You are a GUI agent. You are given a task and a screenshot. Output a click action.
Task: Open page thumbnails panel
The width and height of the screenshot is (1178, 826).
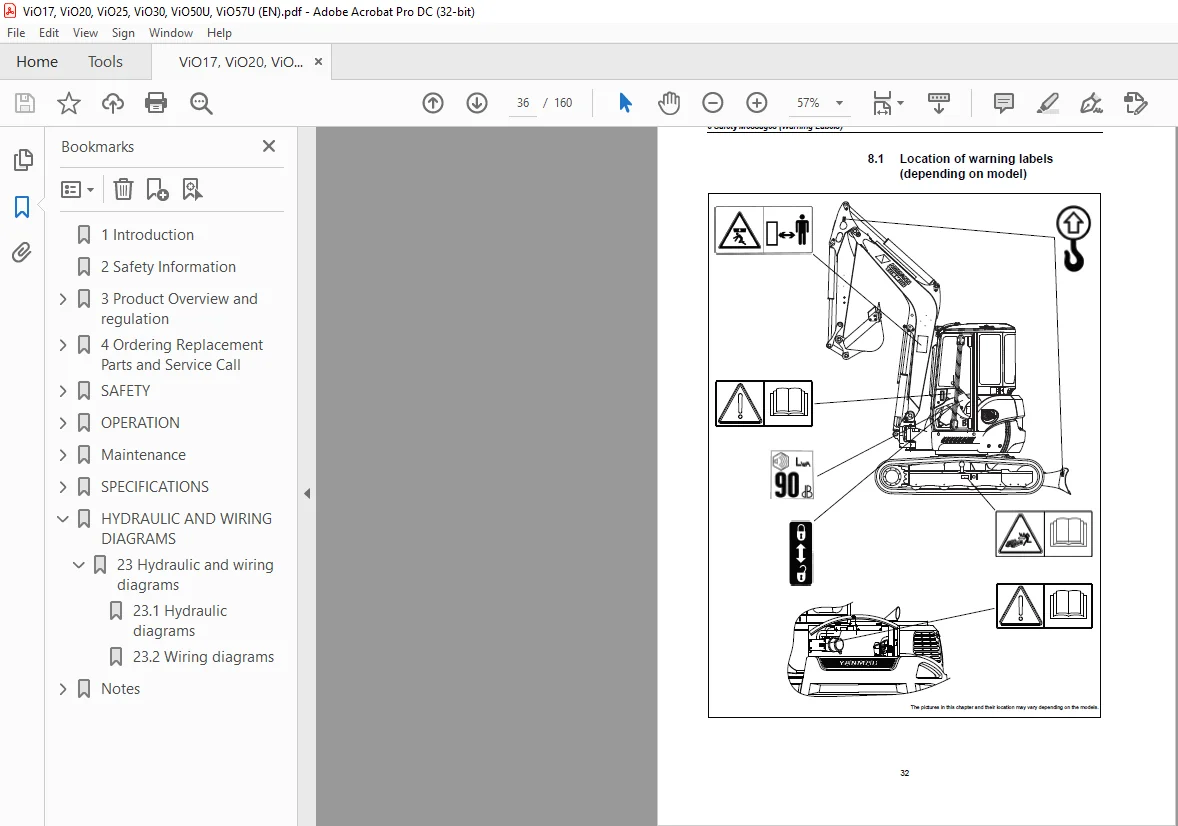(x=23, y=159)
